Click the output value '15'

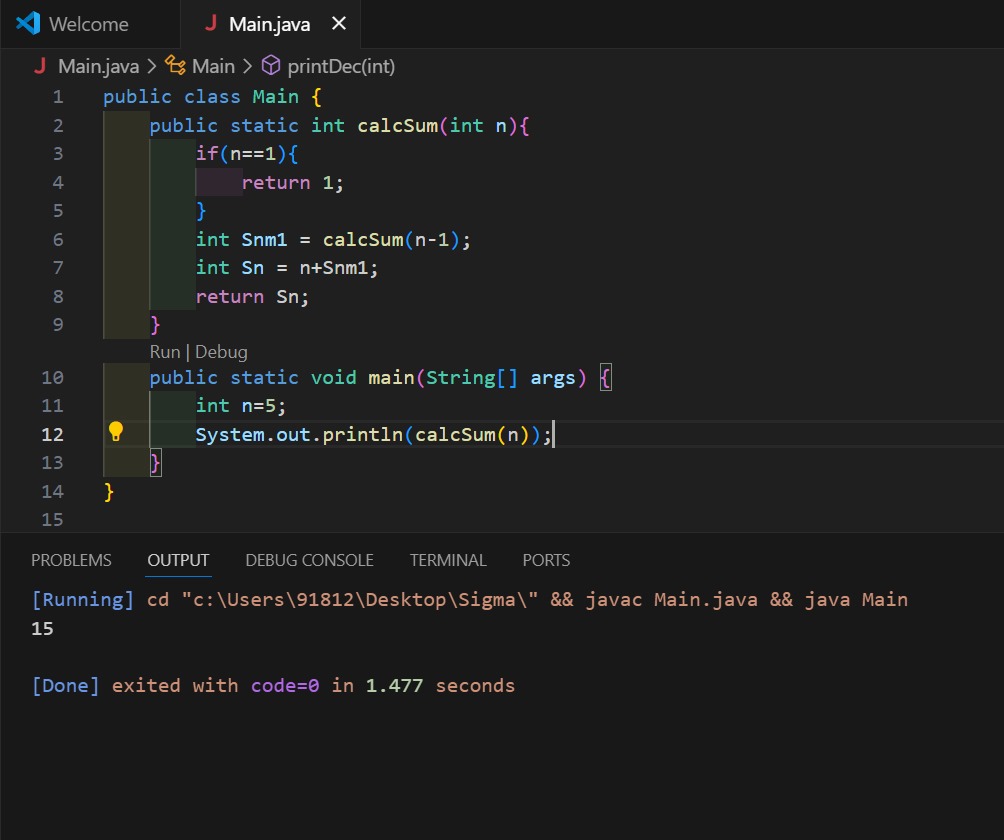click(x=42, y=629)
